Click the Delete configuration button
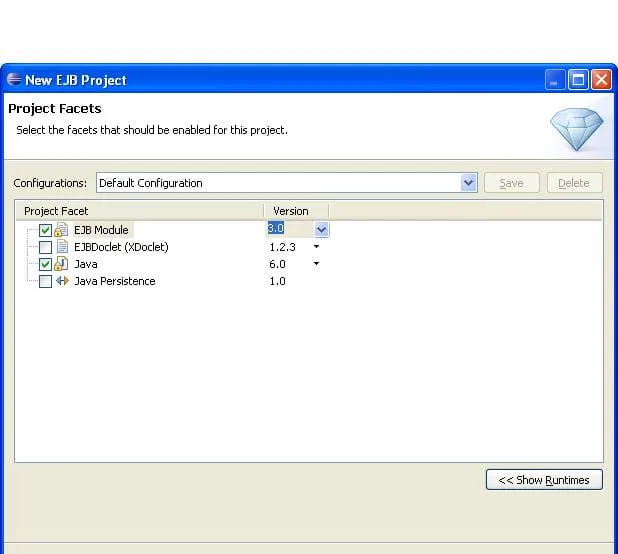 click(574, 183)
